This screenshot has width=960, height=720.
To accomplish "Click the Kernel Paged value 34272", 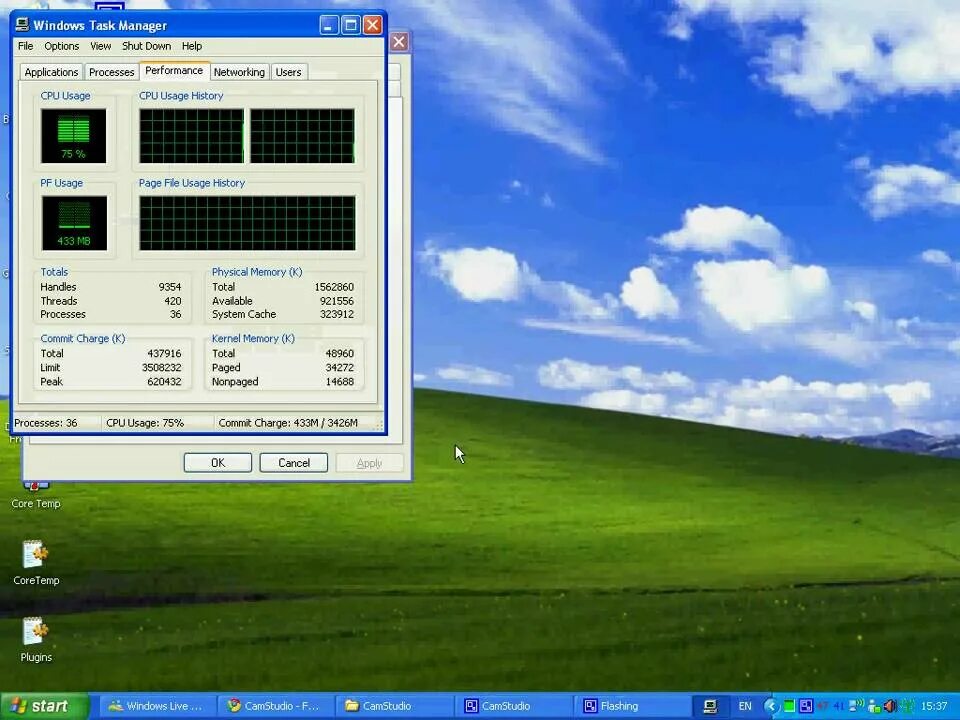I will coord(340,367).
